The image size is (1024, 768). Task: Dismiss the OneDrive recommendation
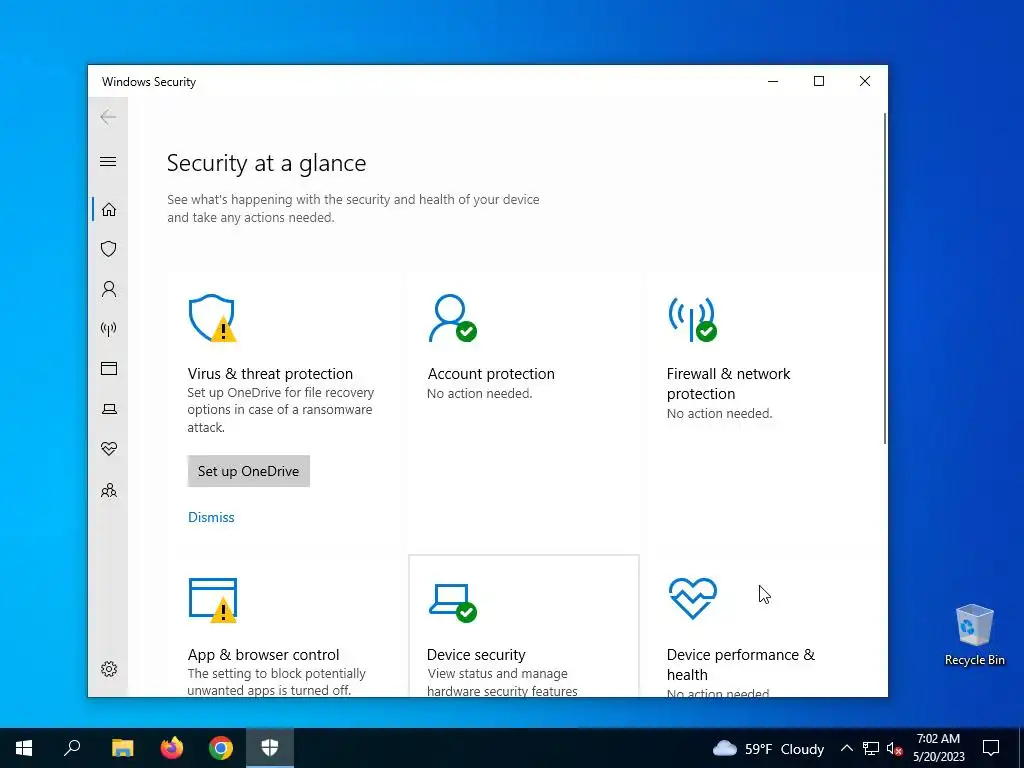tap(211, 517)
